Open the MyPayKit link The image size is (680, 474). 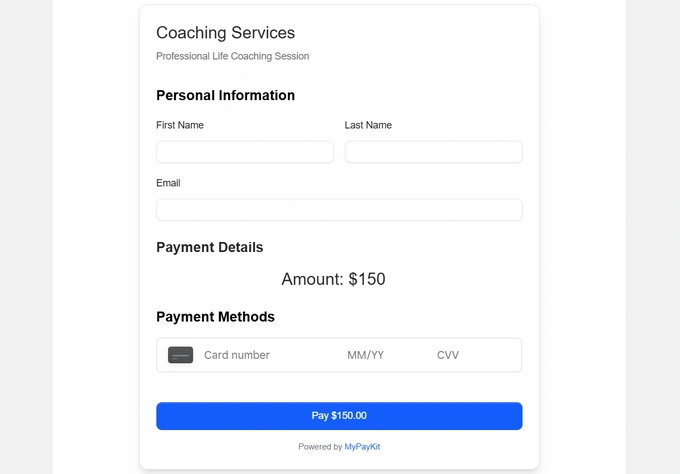point(362,447)
